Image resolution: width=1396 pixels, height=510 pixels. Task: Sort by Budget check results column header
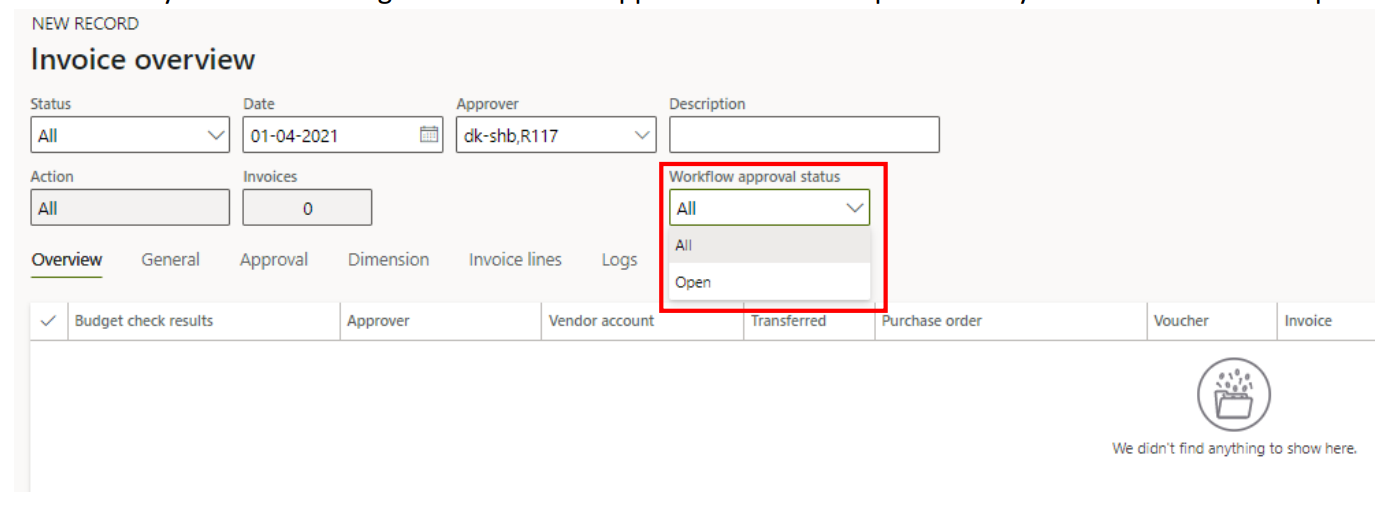pos(144,321)
